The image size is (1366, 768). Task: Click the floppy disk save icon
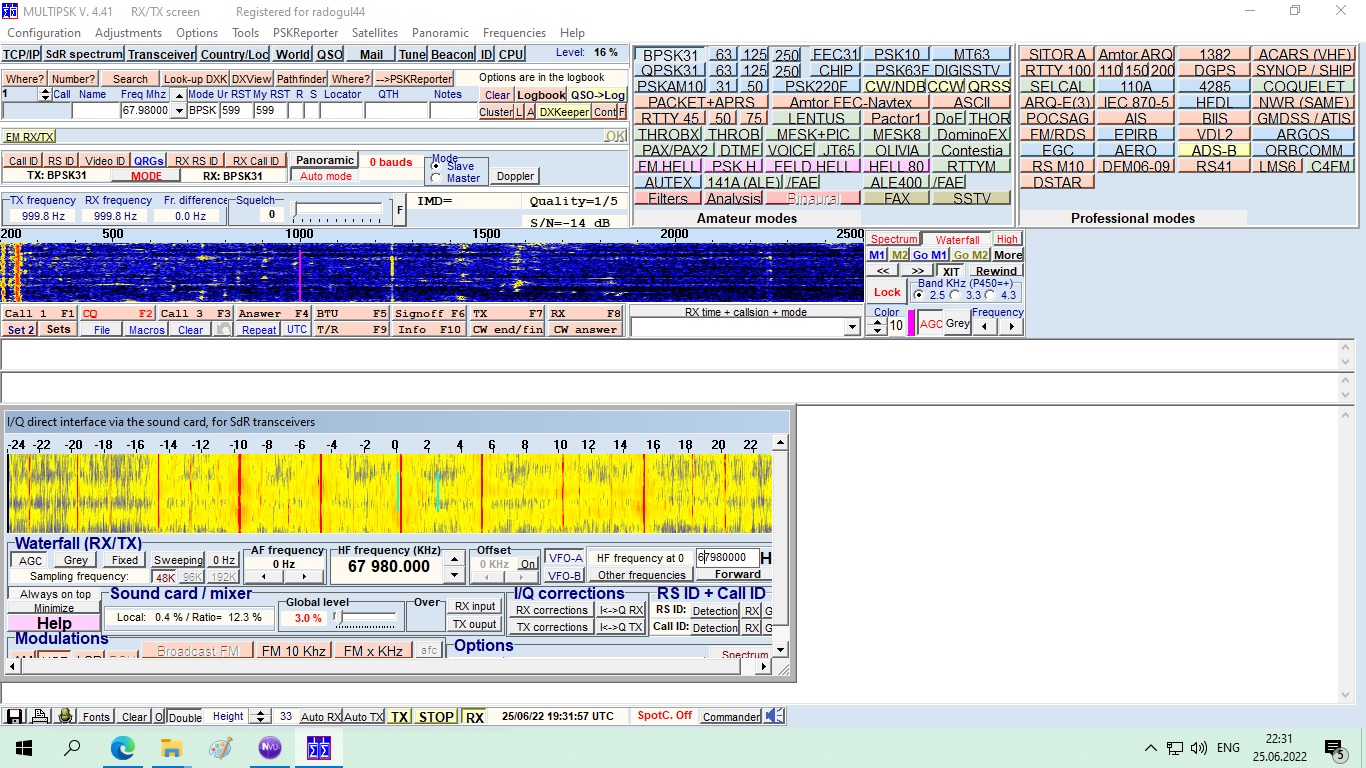(x=15, y=716)
